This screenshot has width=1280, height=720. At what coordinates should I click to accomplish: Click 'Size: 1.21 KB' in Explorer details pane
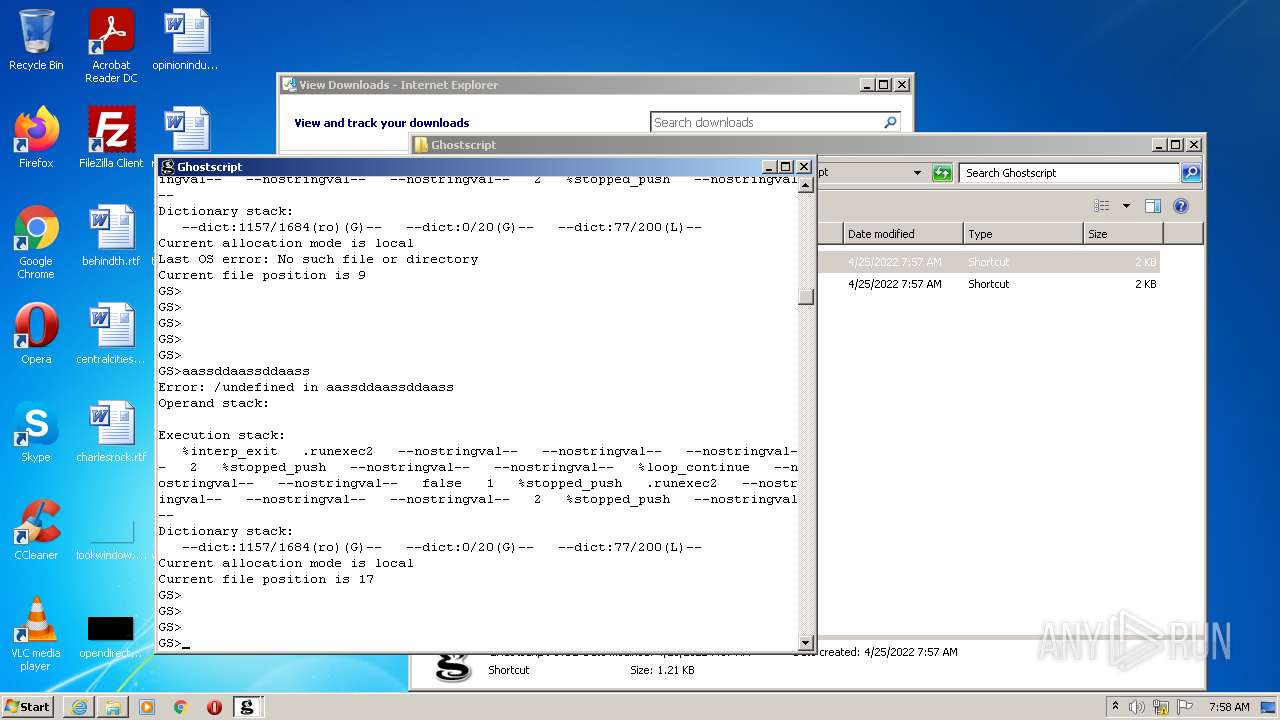[x=662, y=670]
